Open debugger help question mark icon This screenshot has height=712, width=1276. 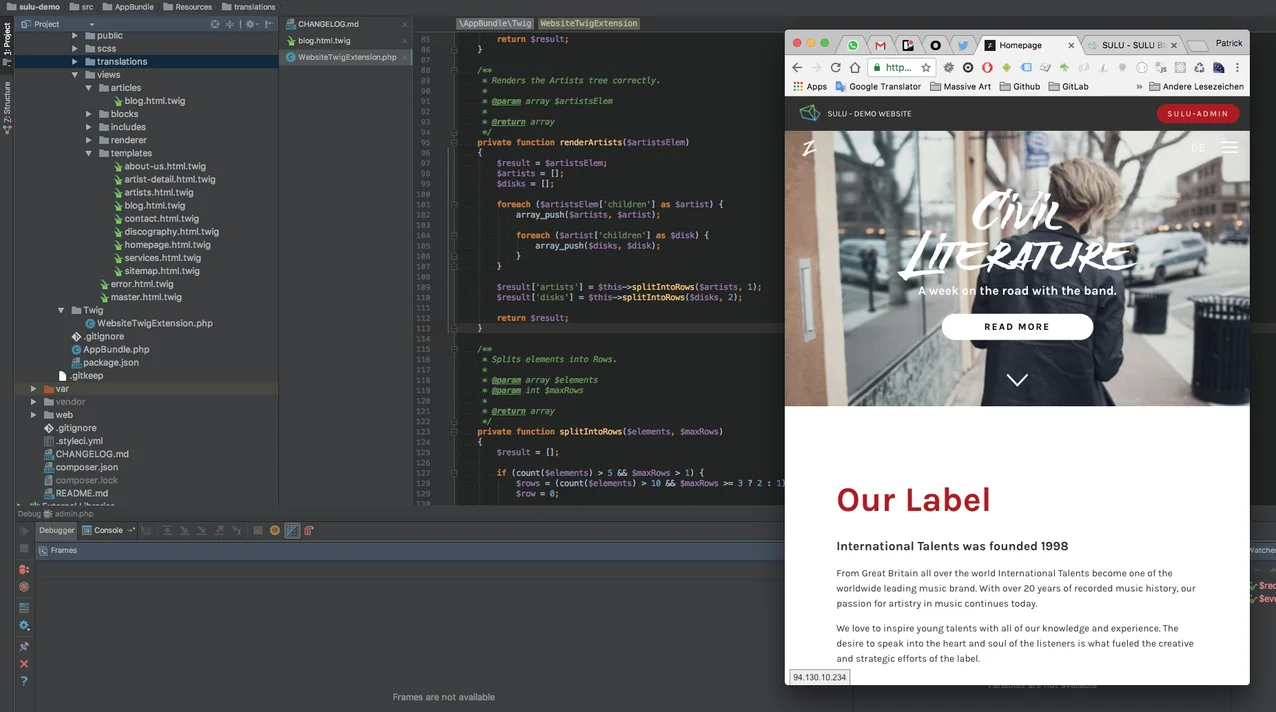[24, 682]
